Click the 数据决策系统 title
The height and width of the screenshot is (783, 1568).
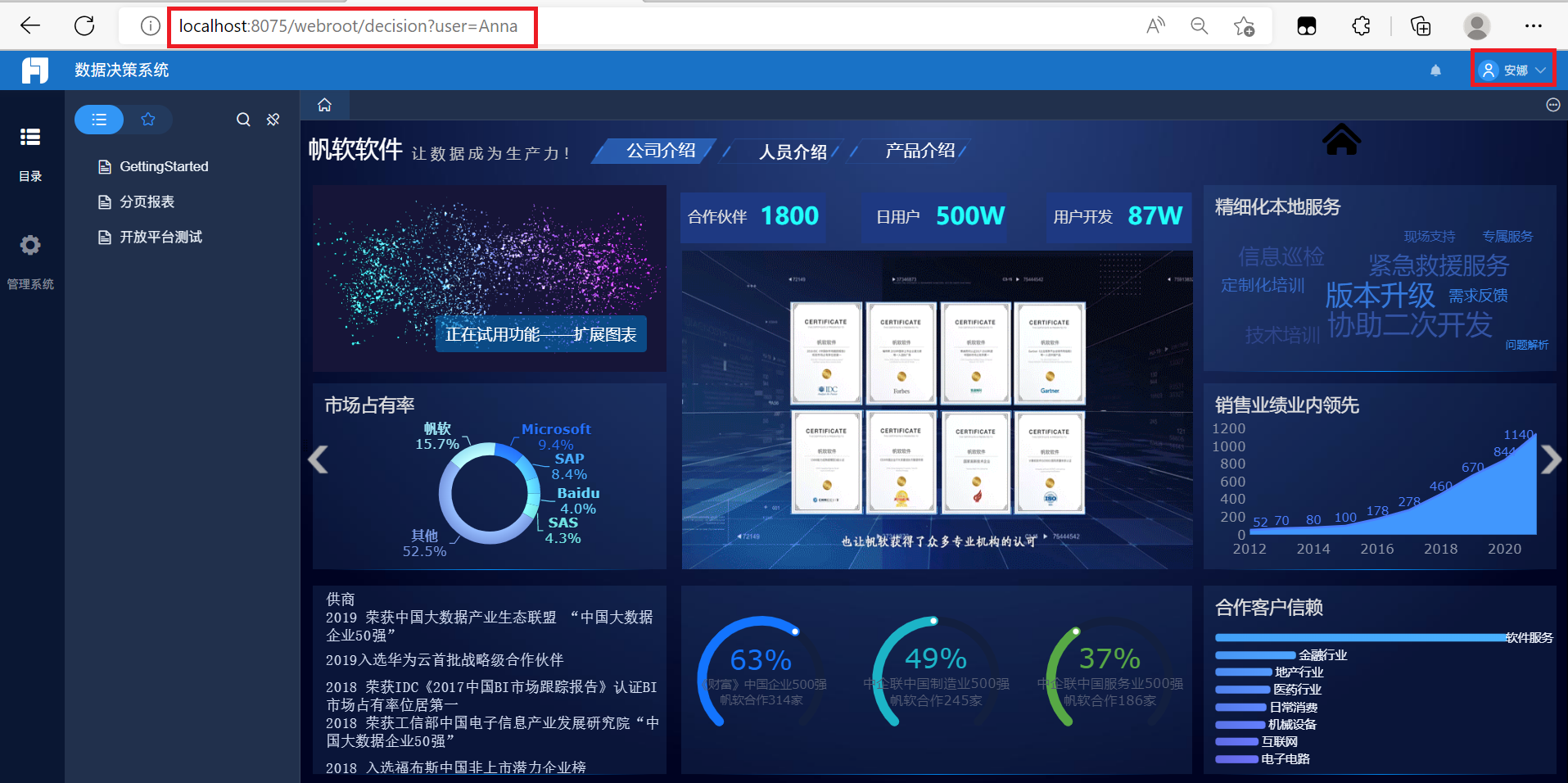pos(122,70)
